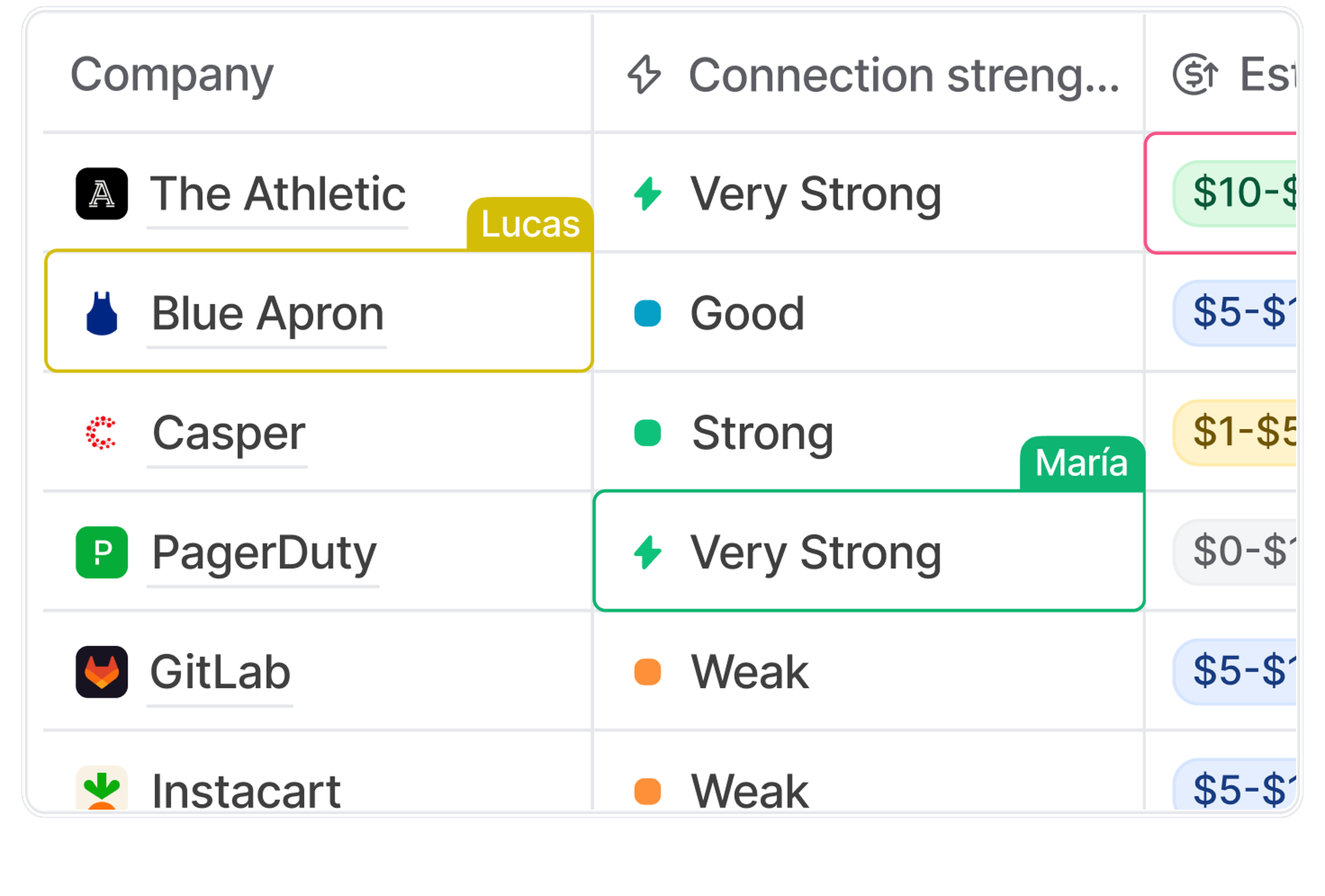Click the Blue Apron apron icon
This screenshot has height=896, width=1325.
tap(101, 313)
